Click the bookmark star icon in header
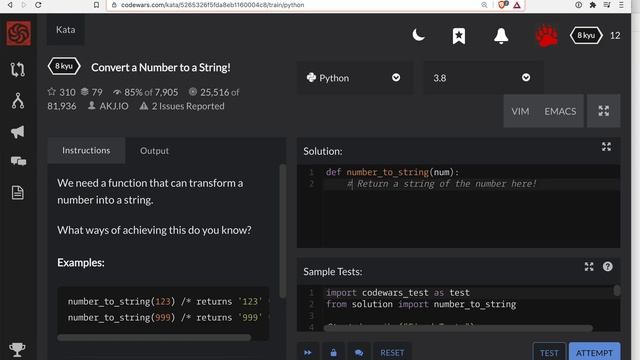 point(459,36)
